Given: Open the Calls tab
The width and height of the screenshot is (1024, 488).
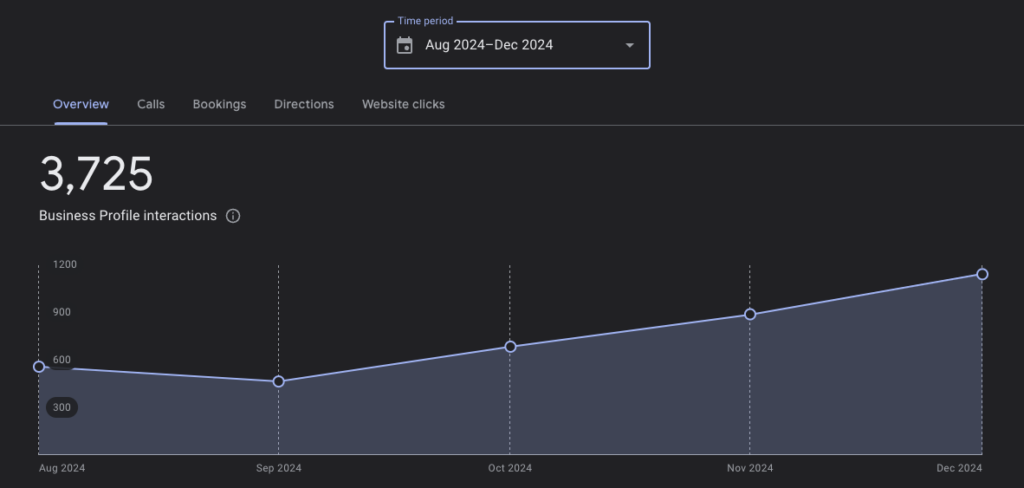Looking at the screenshot, I should click(x=151, y=104).
